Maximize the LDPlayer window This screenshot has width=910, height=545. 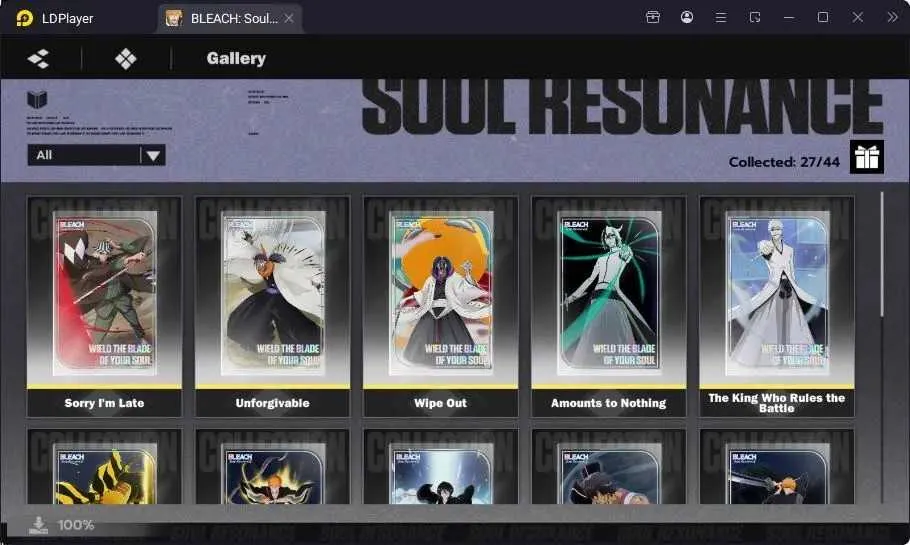point(823,17)
